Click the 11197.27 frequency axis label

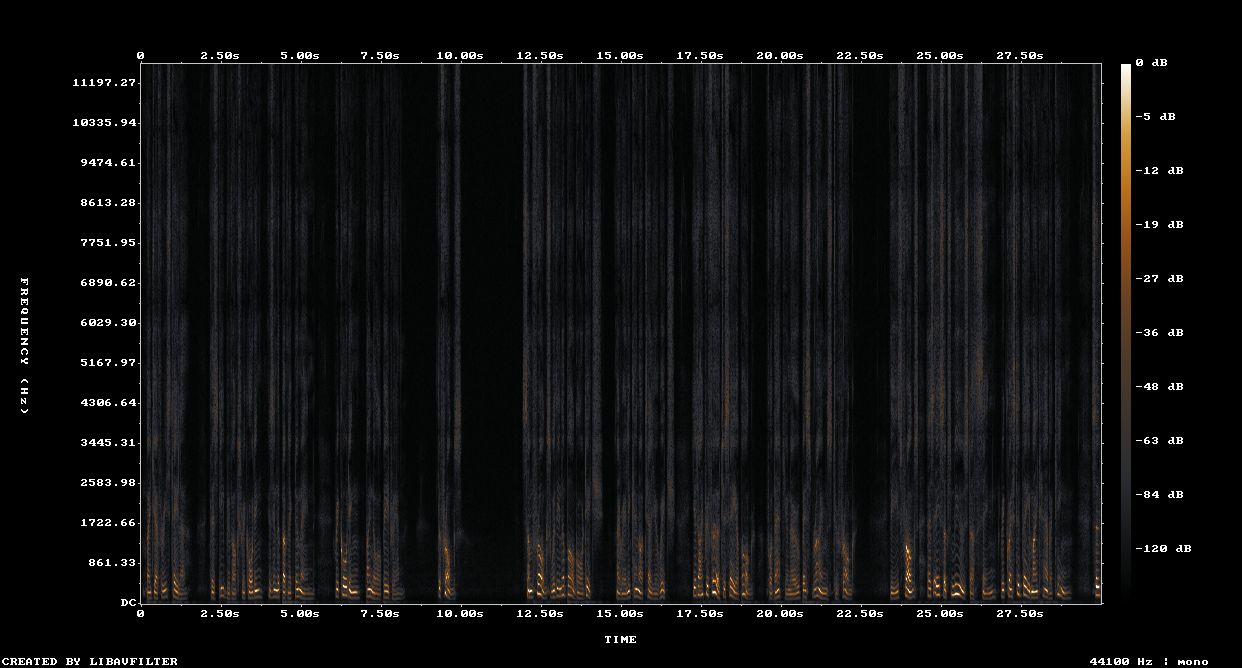point(104,82)
